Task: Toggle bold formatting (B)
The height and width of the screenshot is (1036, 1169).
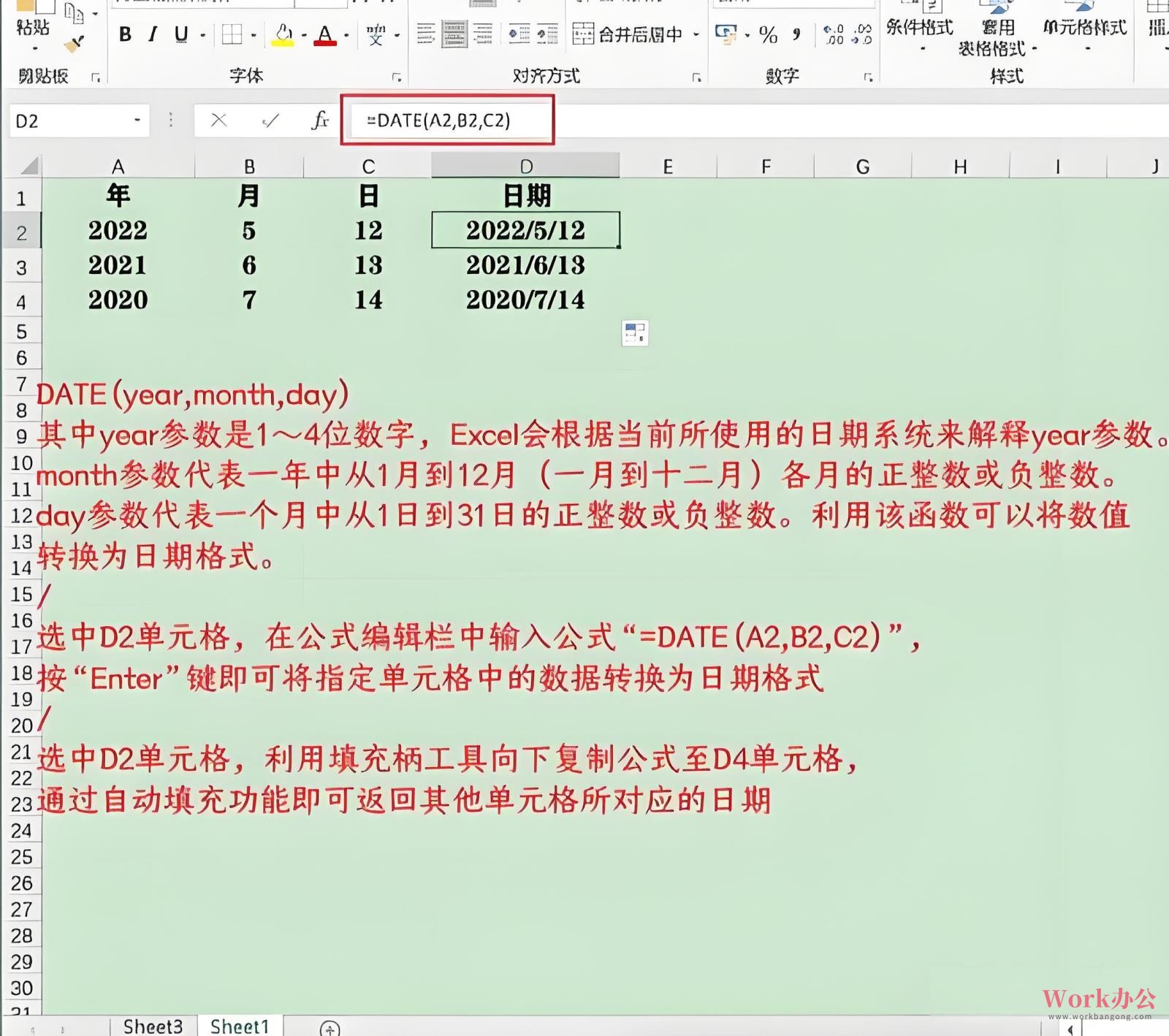Action: coord(125,34)
